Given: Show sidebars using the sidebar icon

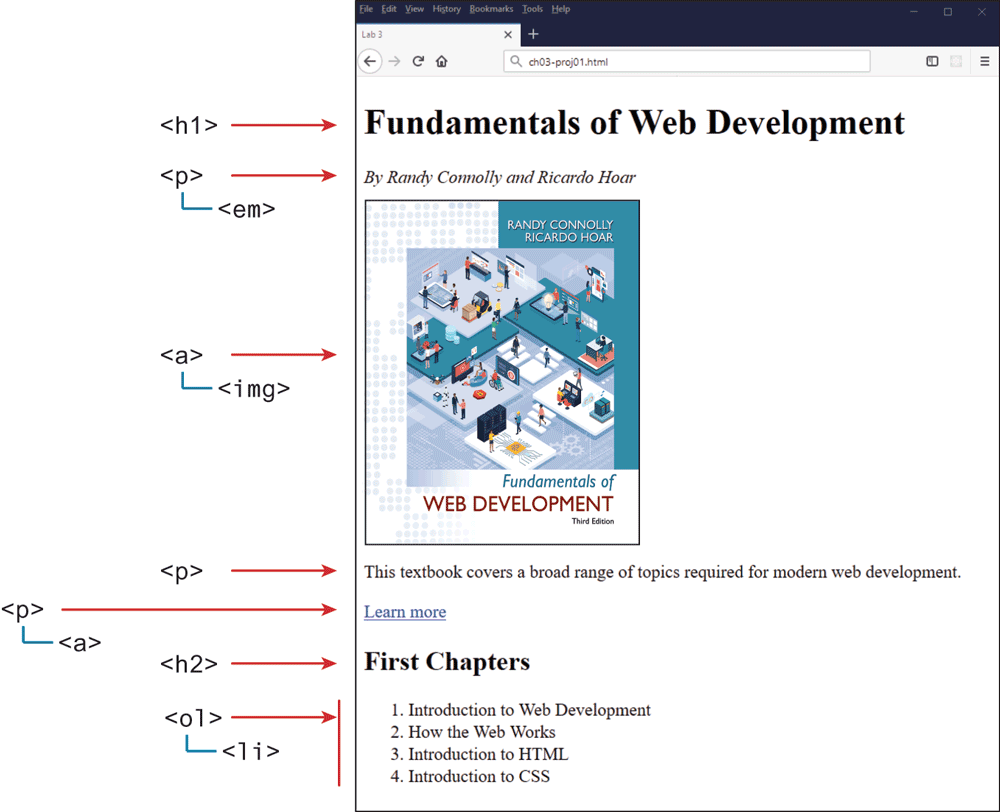Looking at the screenshot, I should (932, 62).
